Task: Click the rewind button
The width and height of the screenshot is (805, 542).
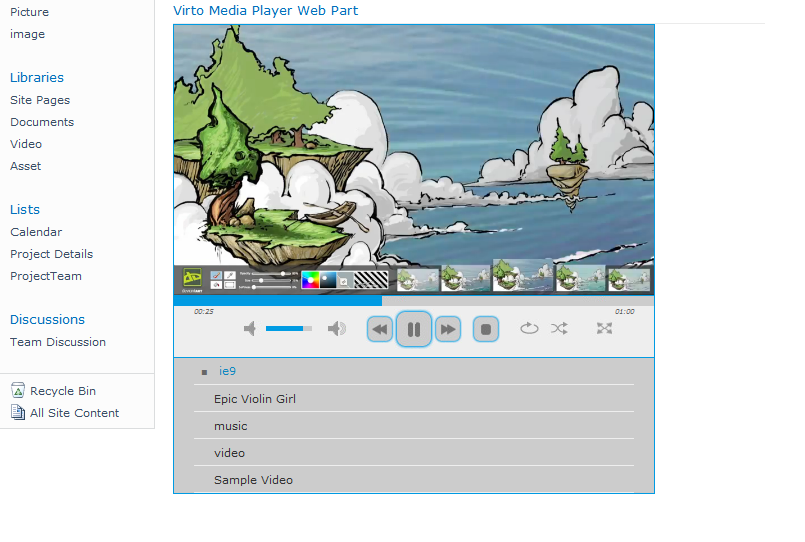Action: click(x=380, y=329)
